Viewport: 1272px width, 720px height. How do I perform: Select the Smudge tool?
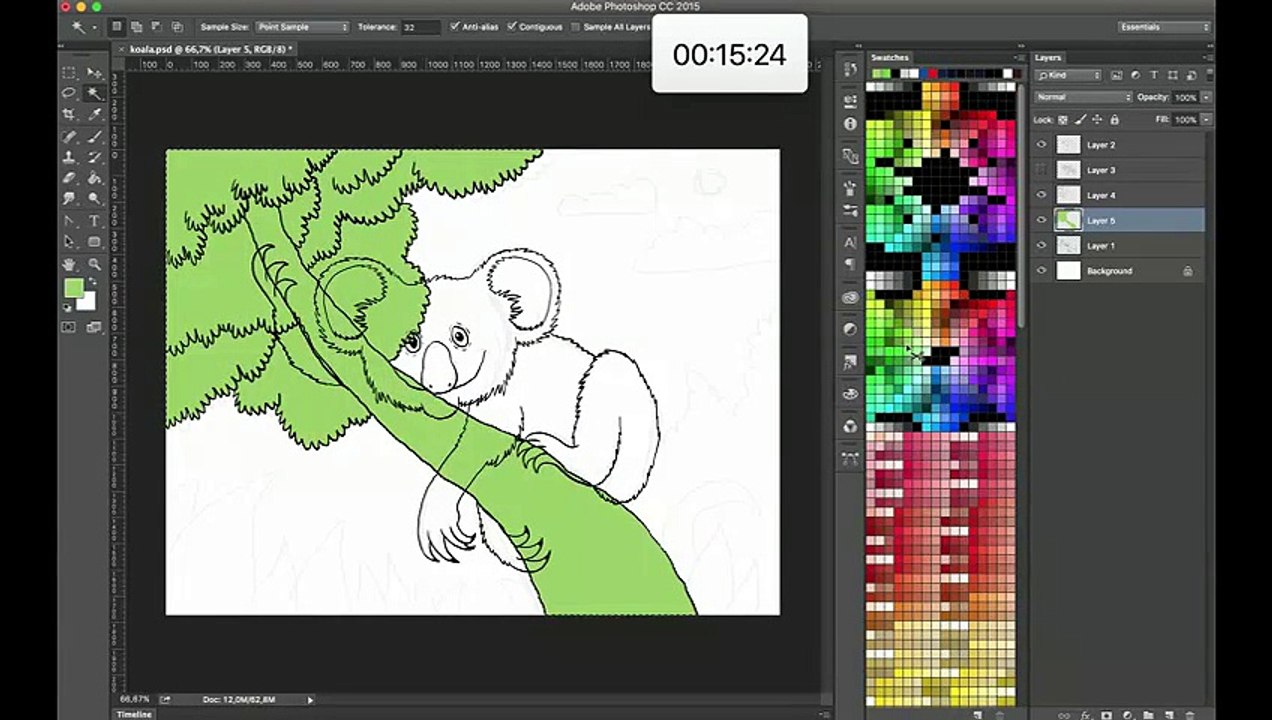[69, 199]
